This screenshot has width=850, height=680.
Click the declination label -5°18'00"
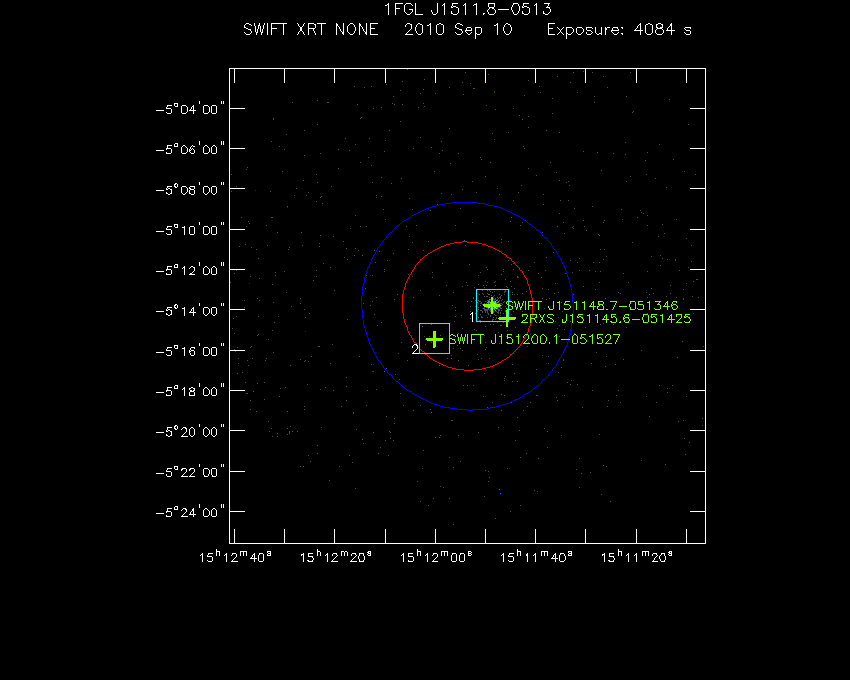(x=190, y=391)
